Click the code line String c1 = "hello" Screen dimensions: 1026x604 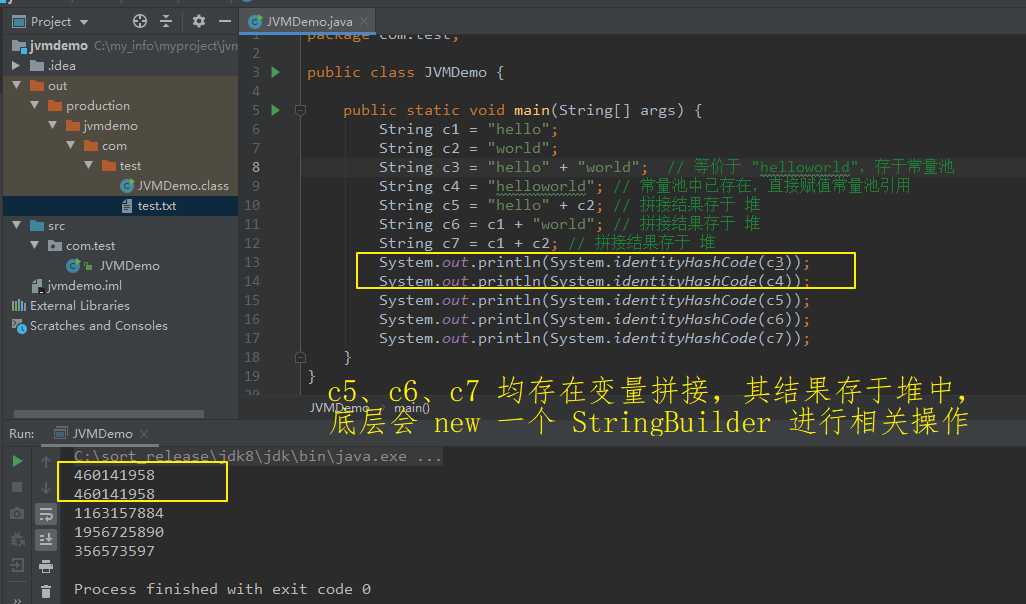coord(469,129)
